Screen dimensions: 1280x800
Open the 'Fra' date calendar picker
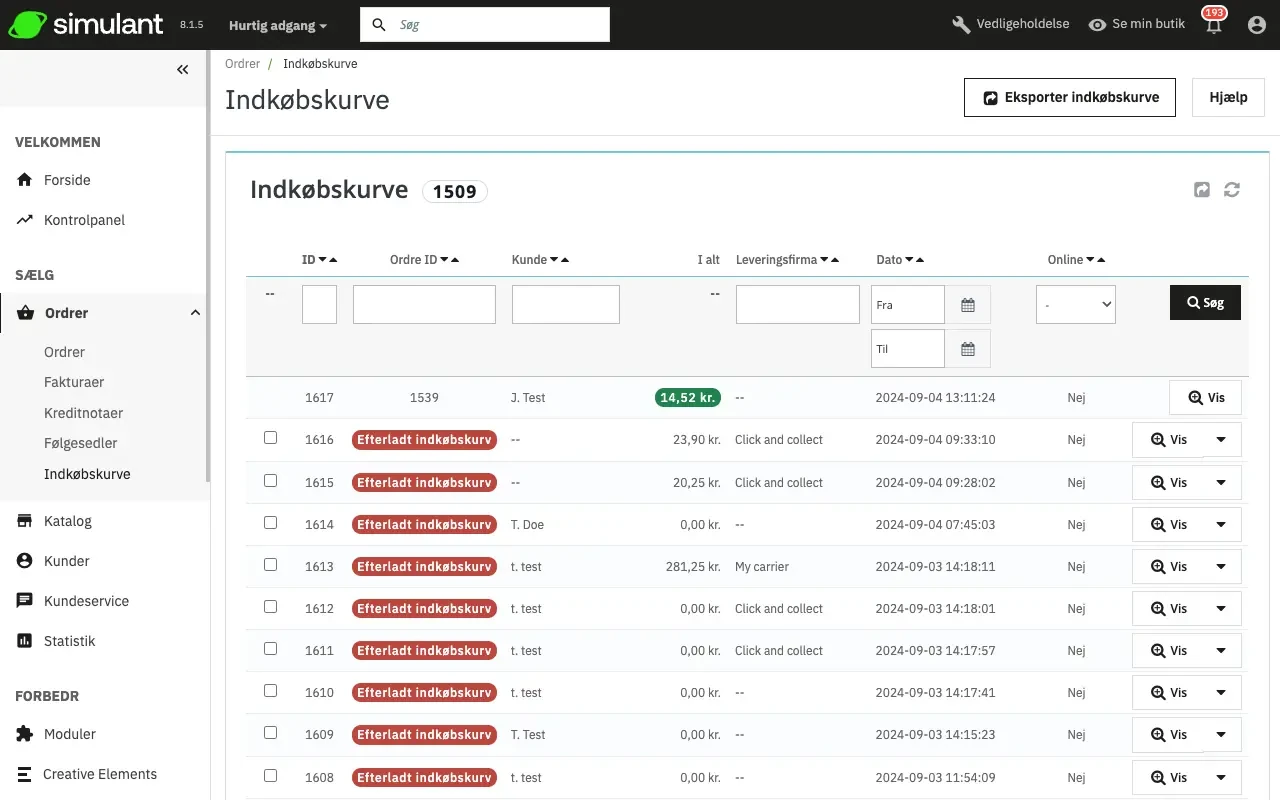pyautogui.click(x=967, y=305)
